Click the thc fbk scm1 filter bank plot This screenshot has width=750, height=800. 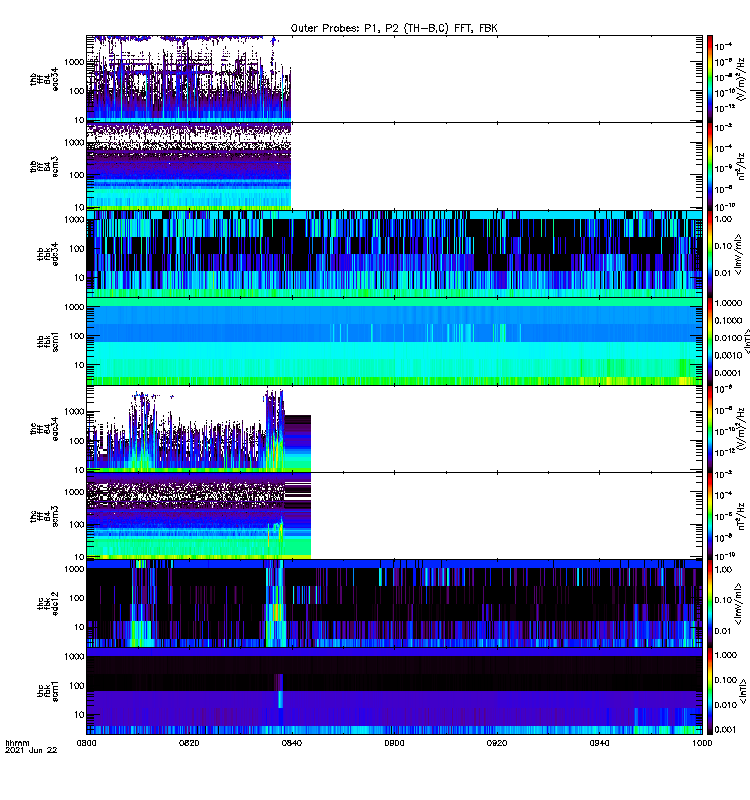[x=394, y=691]
